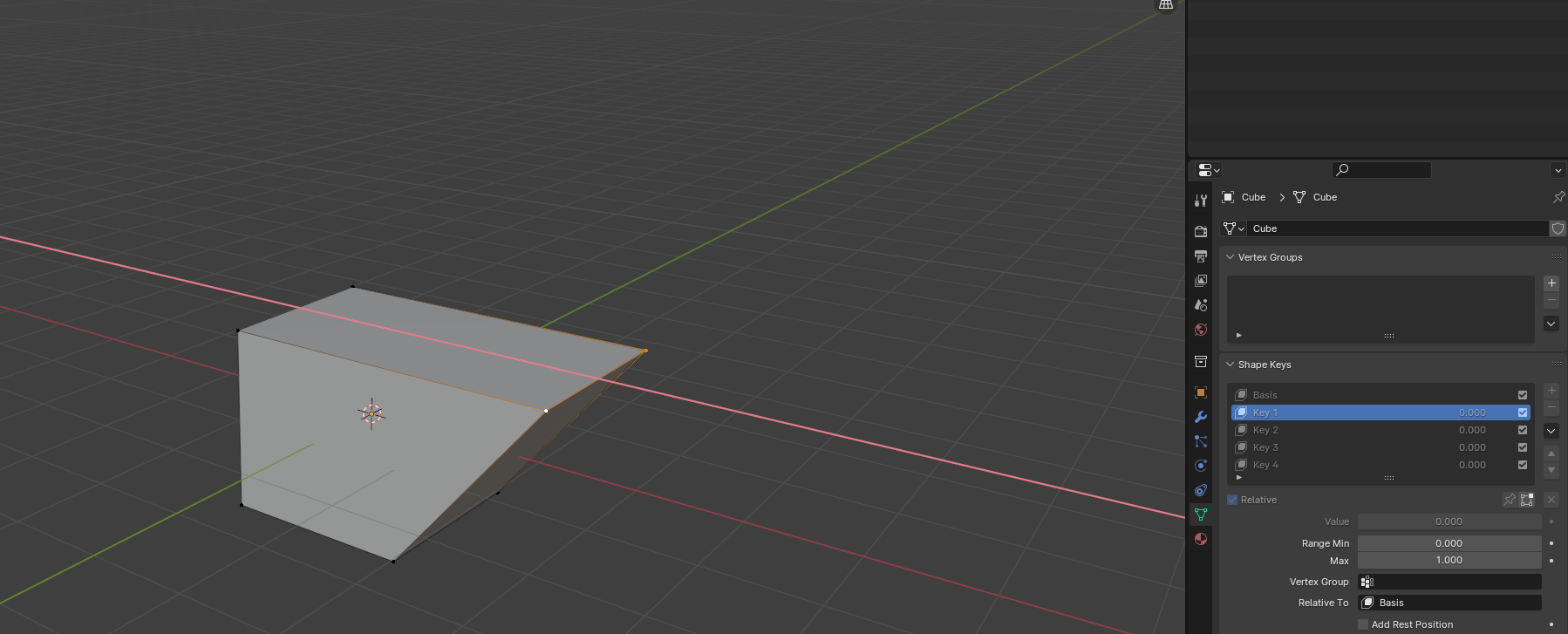Image resolution: width=1568 pixels, height=634 pixels.
Task: Open the Material properties tab
Action: [x=1201, y=539]
